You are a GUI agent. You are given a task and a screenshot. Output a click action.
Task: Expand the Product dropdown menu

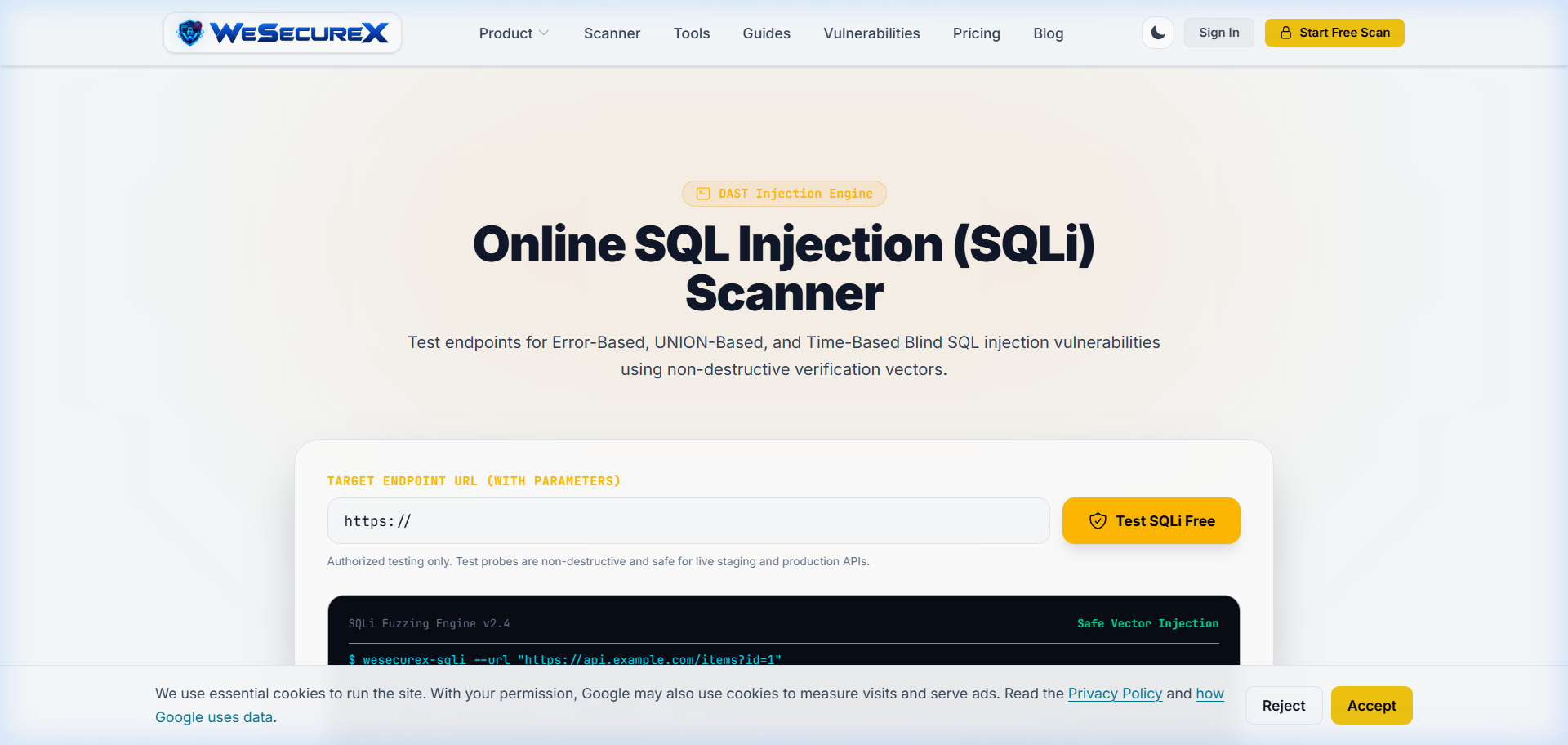(514, 33)
